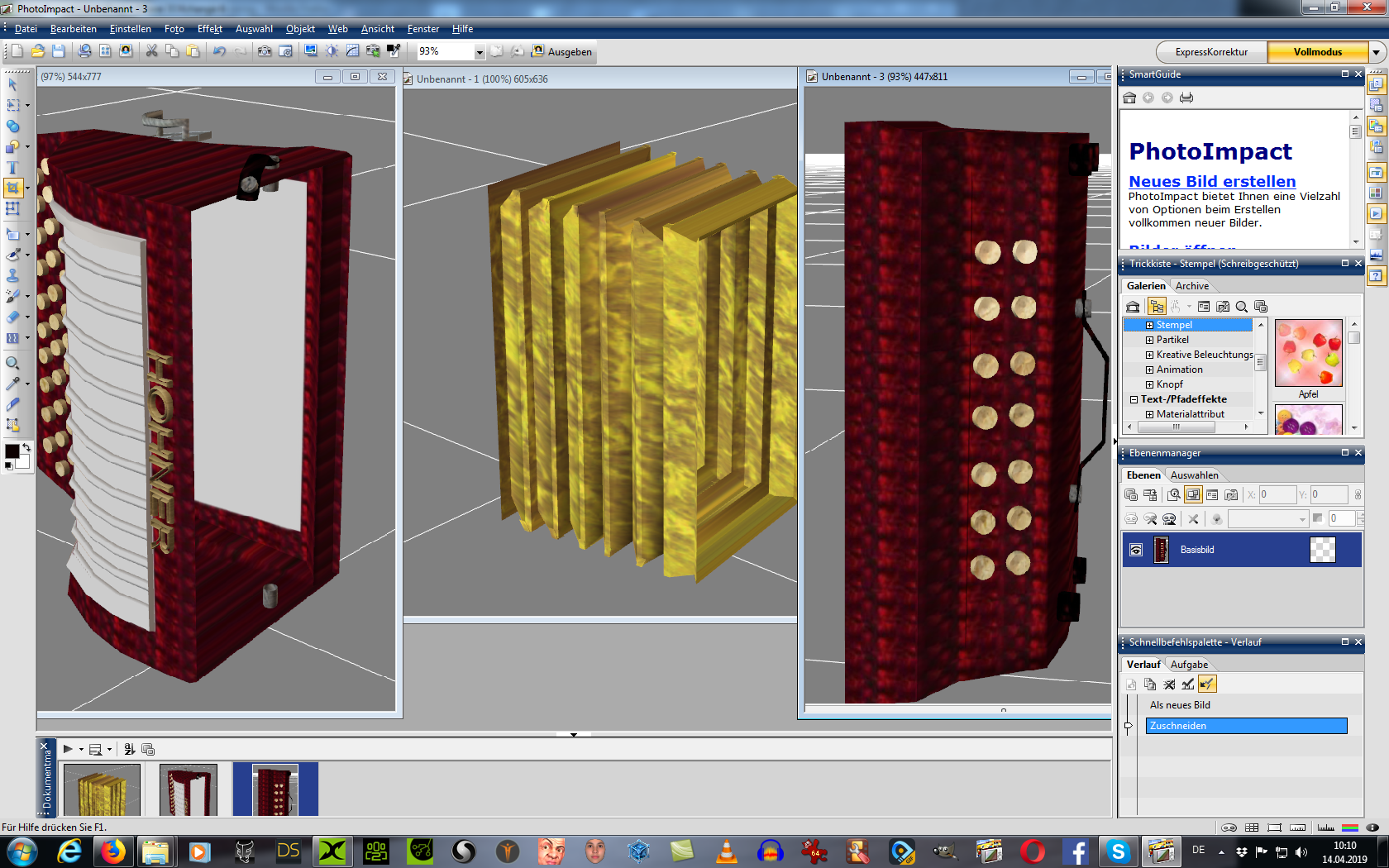Copy selection using toolbar icon
The width and height of the screenshot is (1389, 868).
[173, 51]
